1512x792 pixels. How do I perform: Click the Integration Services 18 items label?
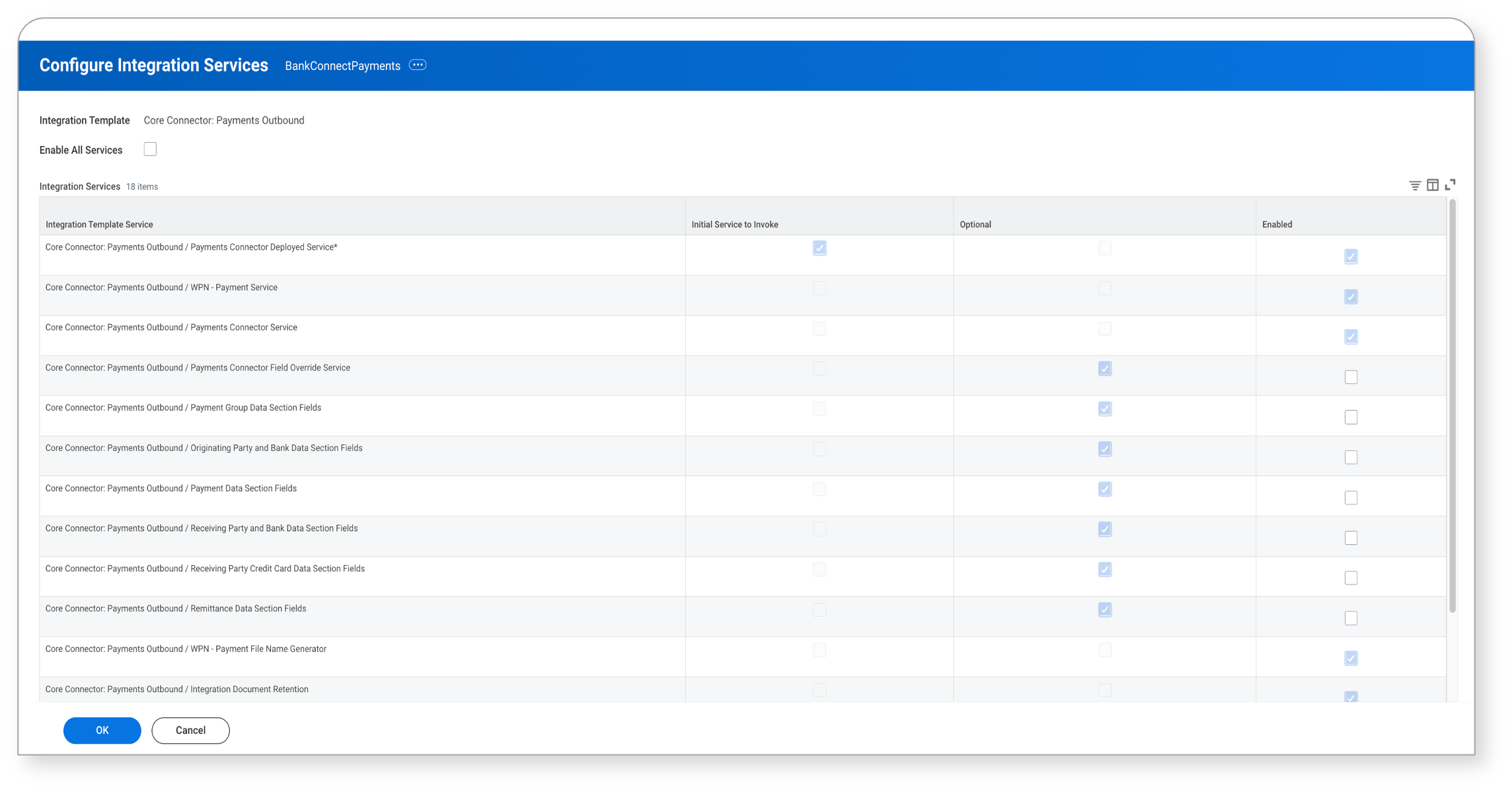click(98, 186)
